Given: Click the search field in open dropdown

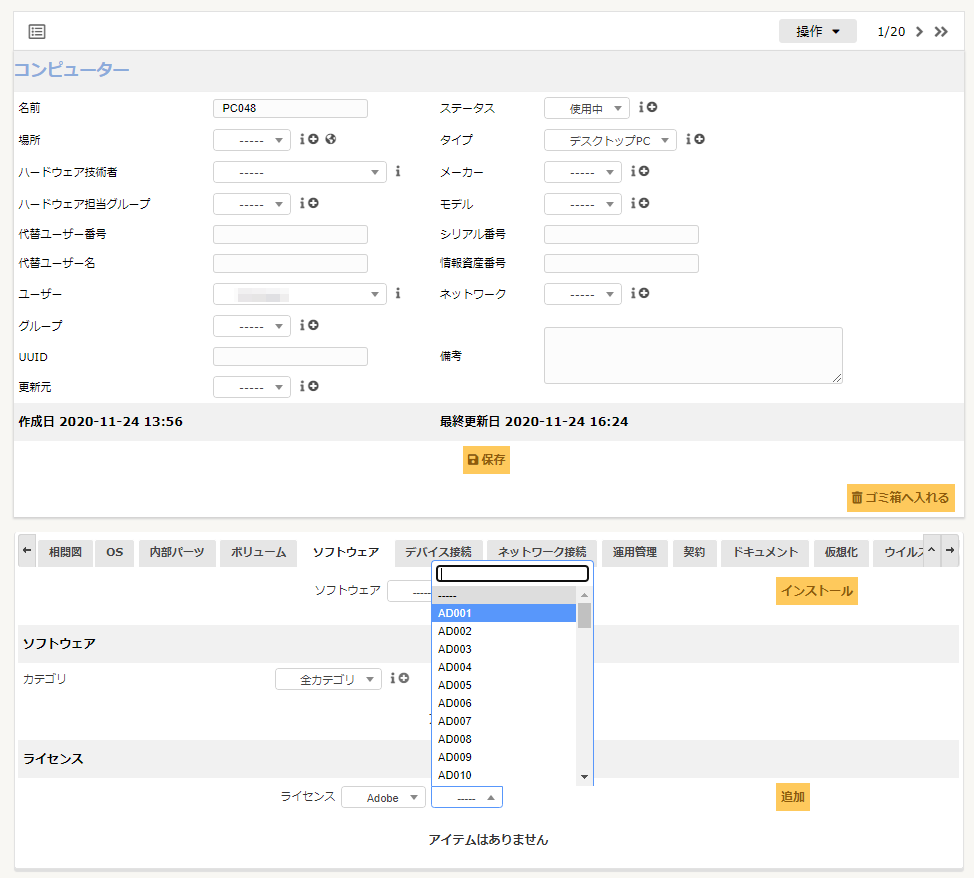Looking at the screenshot, I should (x=512, y=574).
